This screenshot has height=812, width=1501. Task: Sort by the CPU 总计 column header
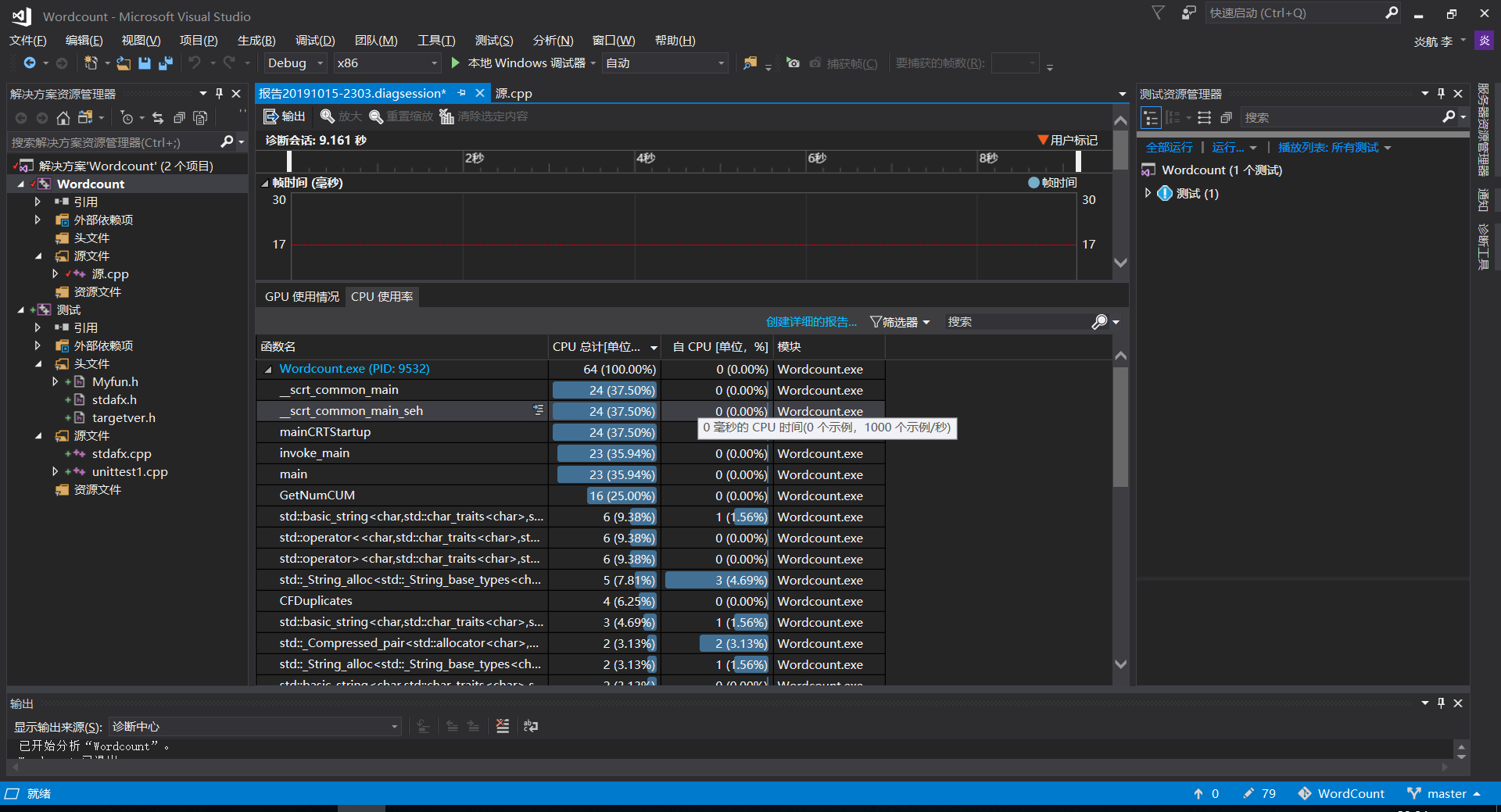click(x=604, y=347)
